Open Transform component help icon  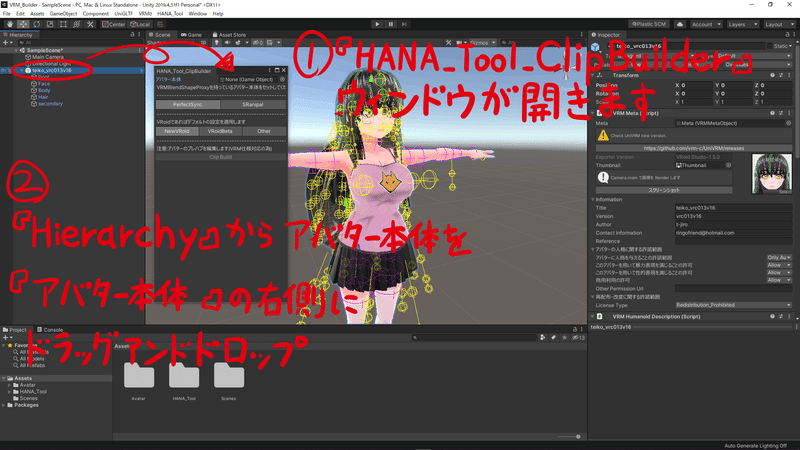772,75
